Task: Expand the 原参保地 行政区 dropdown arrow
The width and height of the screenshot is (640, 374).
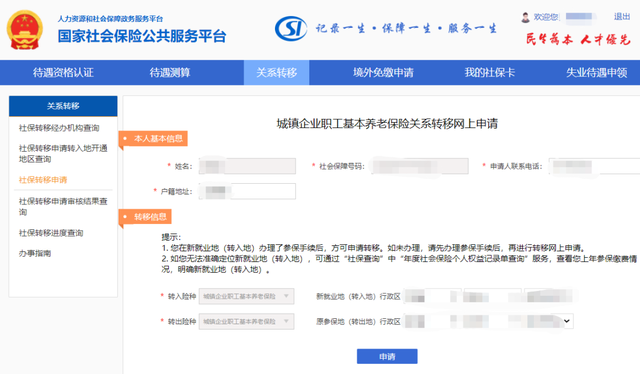Action: click(x=567, y=321)
